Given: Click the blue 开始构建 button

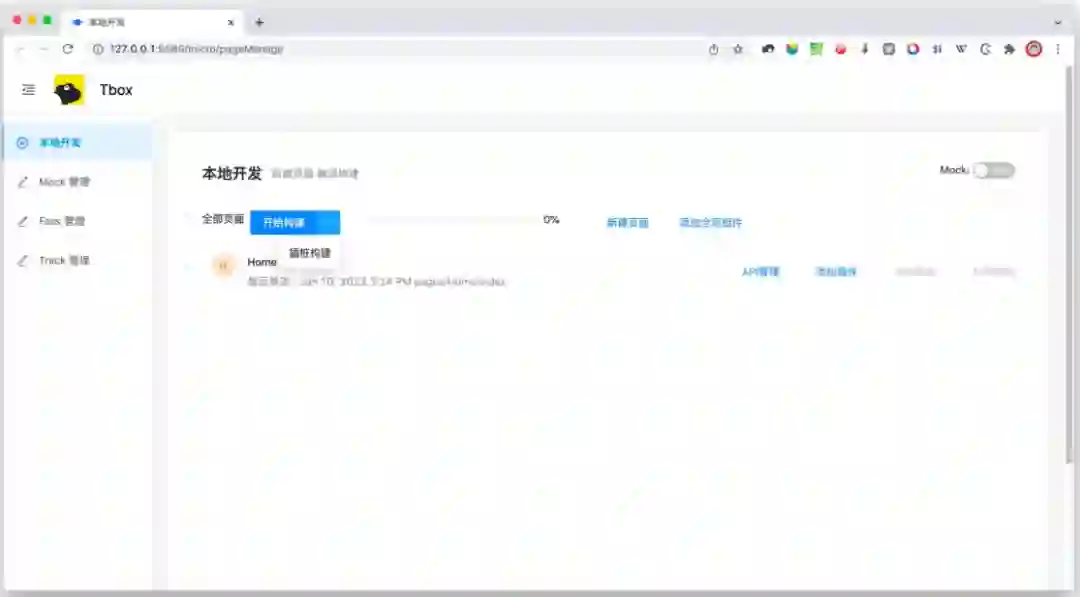Looking at the screenshot, I should pos(284,222).
